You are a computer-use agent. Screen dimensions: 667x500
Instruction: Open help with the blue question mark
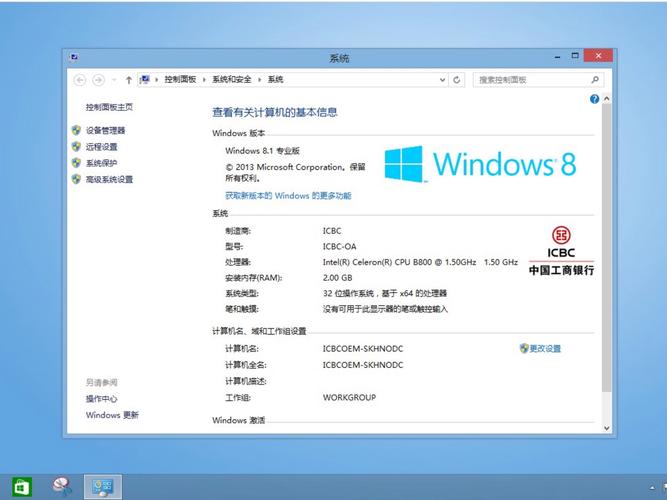pos(594,99)
